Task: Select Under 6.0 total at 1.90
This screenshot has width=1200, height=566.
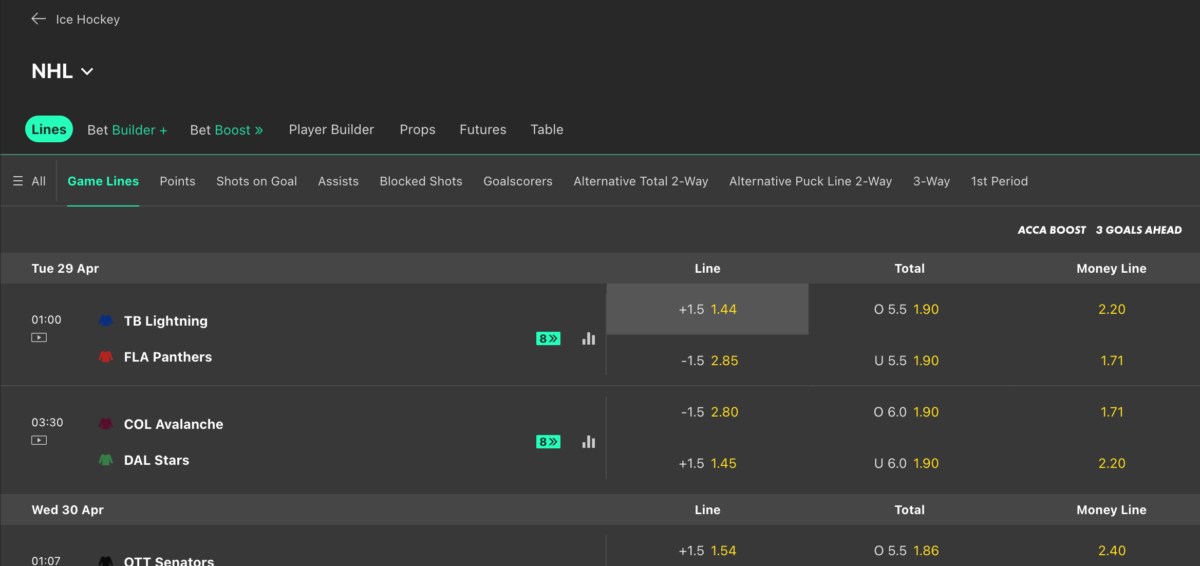Action: (909, 463)
